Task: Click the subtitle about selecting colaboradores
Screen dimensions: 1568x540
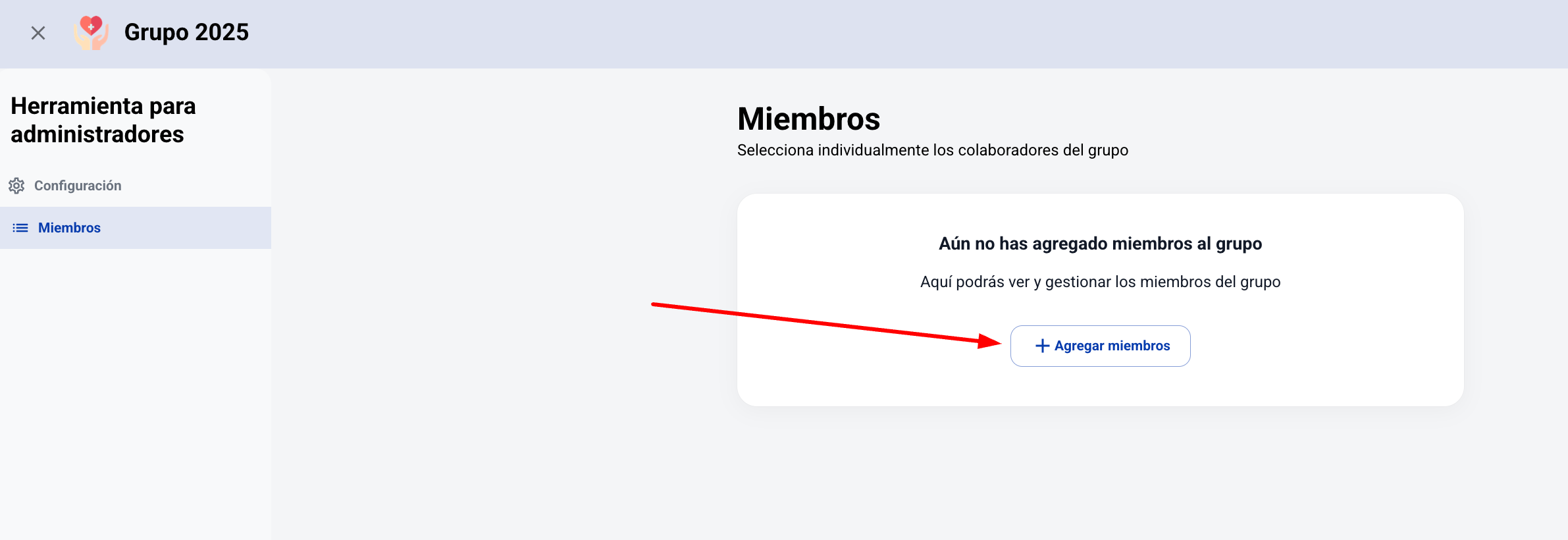Action: [932, 150]
